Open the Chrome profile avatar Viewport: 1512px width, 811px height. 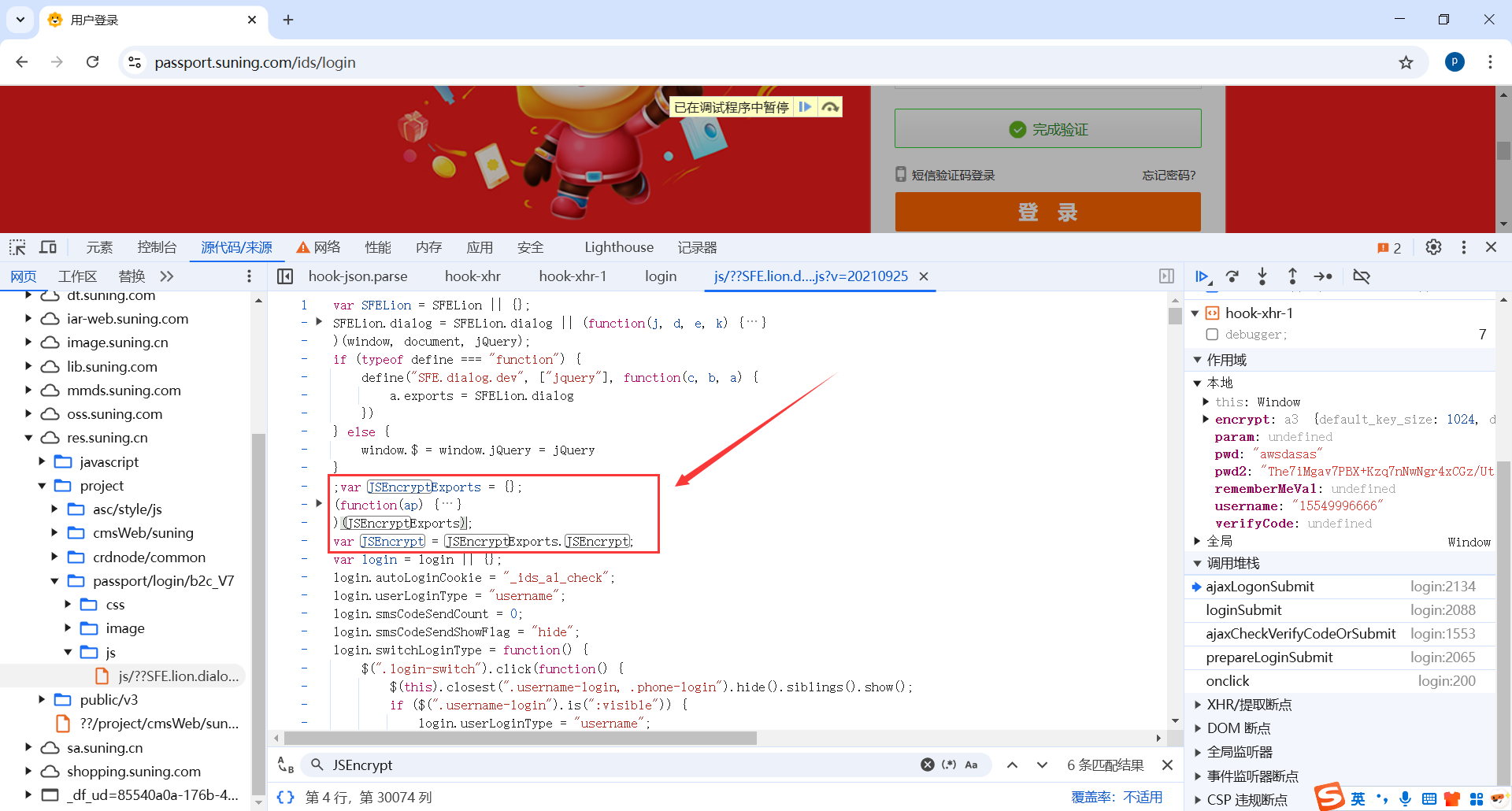[1455, 62]
